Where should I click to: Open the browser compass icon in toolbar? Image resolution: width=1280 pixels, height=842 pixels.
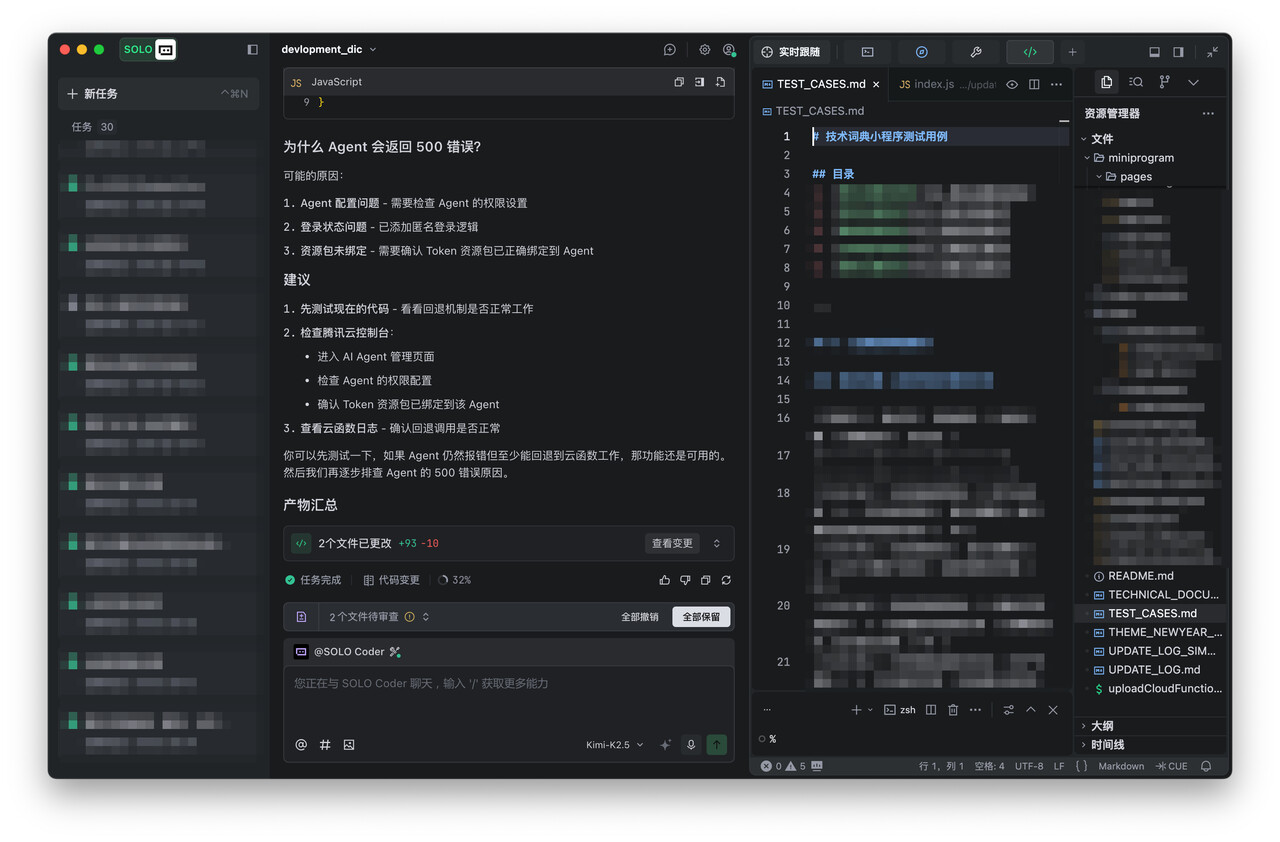click(x=922, y=52)
